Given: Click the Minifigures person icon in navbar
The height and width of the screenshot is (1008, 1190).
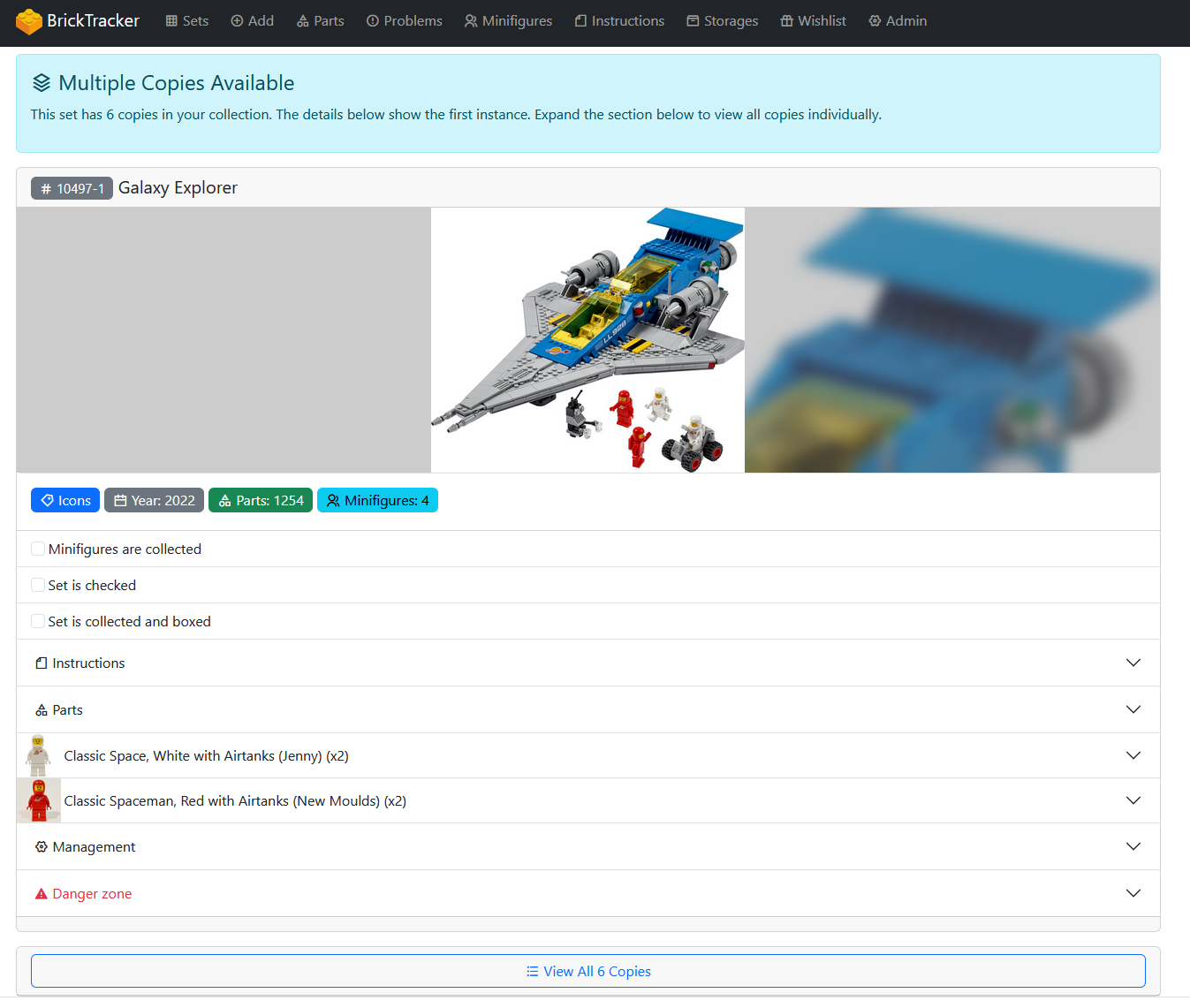Looking at the screenshot, I should tap(471, 21).
